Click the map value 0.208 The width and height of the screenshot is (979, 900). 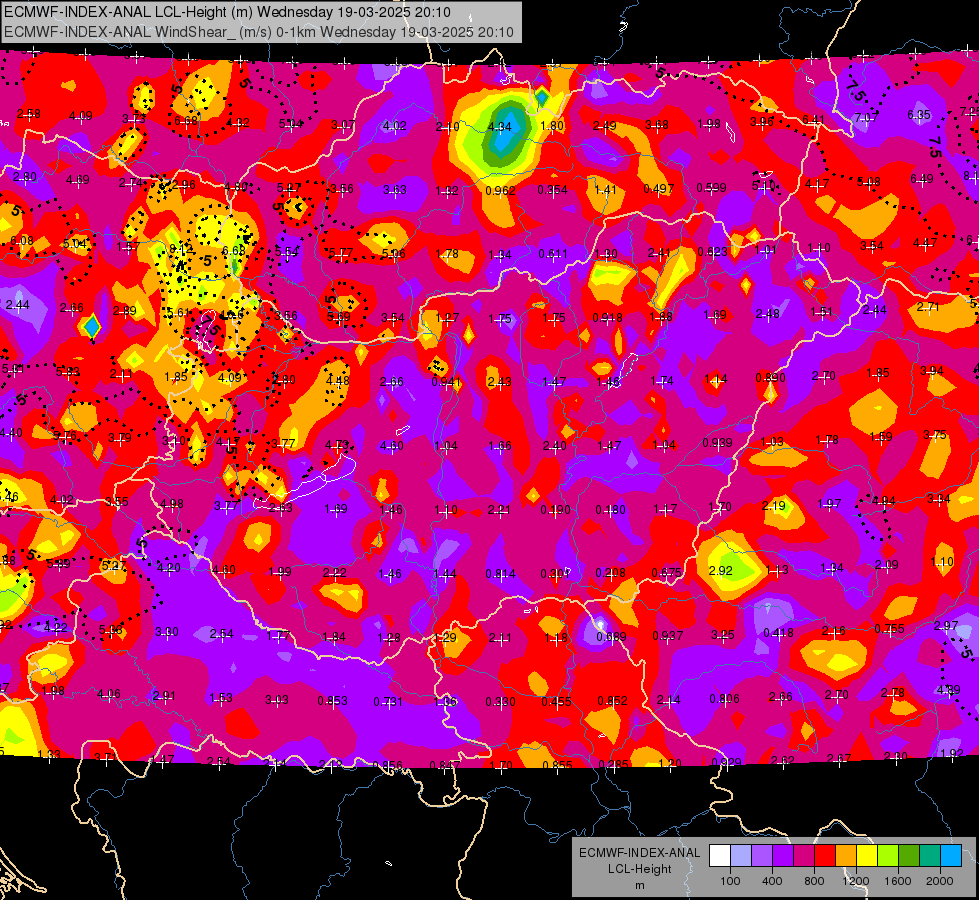pyautogui.click(x=611, y=573)
